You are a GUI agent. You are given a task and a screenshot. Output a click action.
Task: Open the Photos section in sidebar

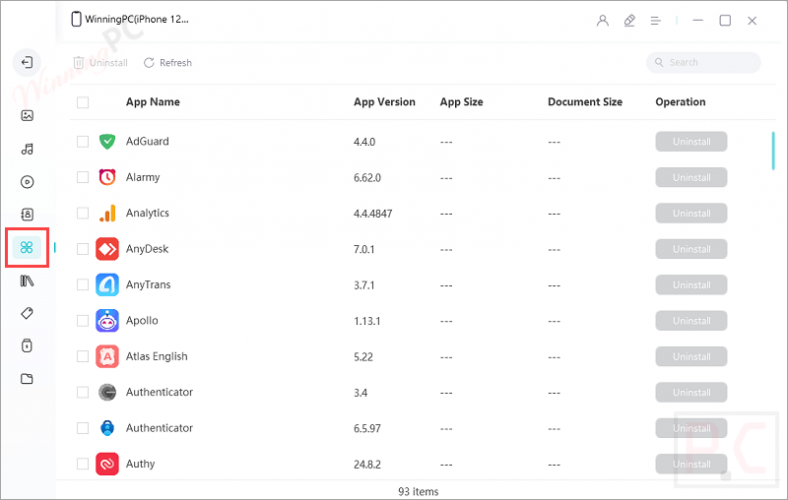pos(27,114)
